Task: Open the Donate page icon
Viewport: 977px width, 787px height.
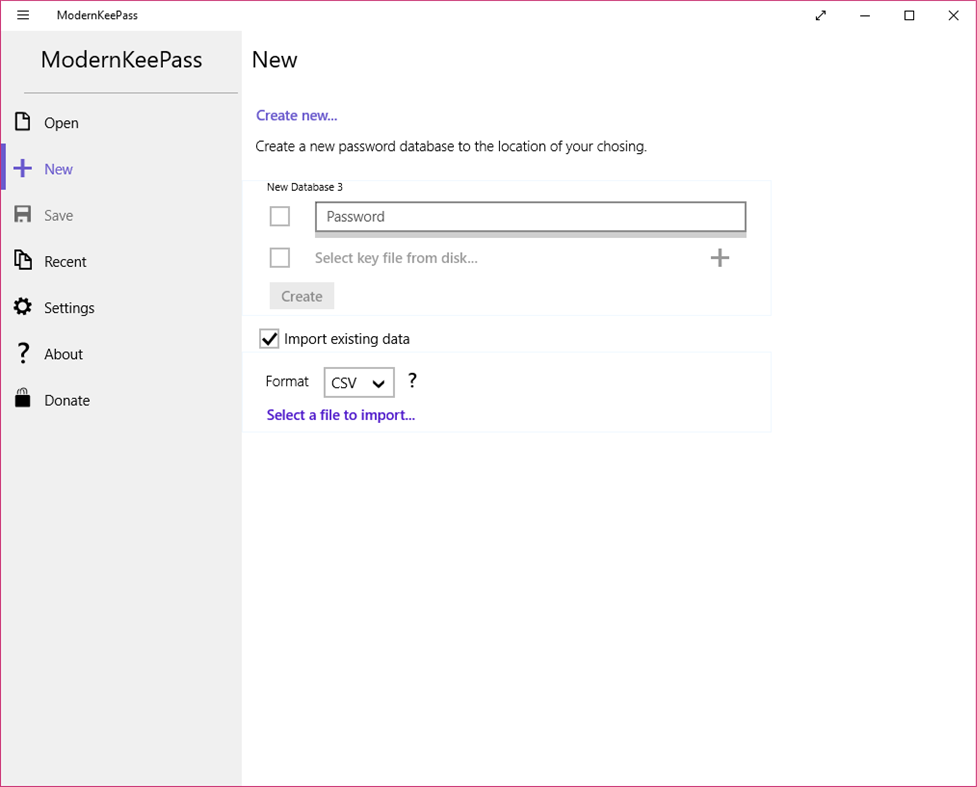Action: 22,399
